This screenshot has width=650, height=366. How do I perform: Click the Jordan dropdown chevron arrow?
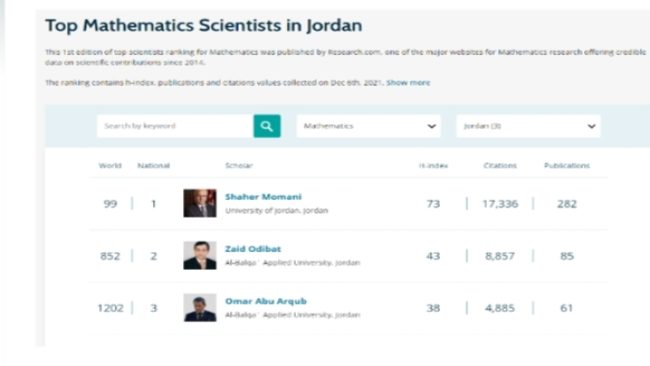592,126
